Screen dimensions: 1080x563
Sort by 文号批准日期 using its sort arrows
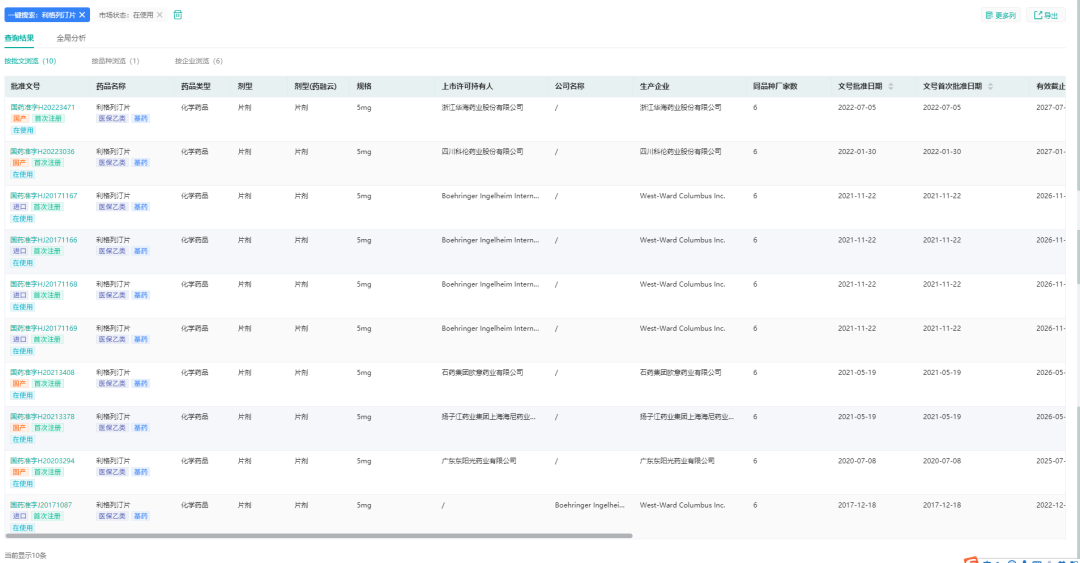tap(891, 86)
